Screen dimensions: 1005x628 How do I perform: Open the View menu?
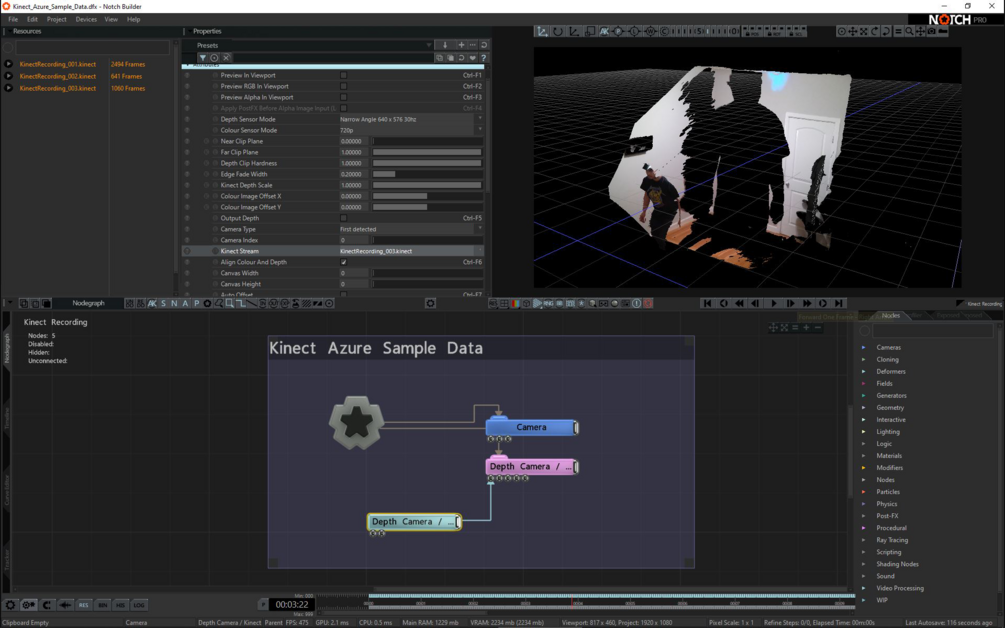click(111, 19)
